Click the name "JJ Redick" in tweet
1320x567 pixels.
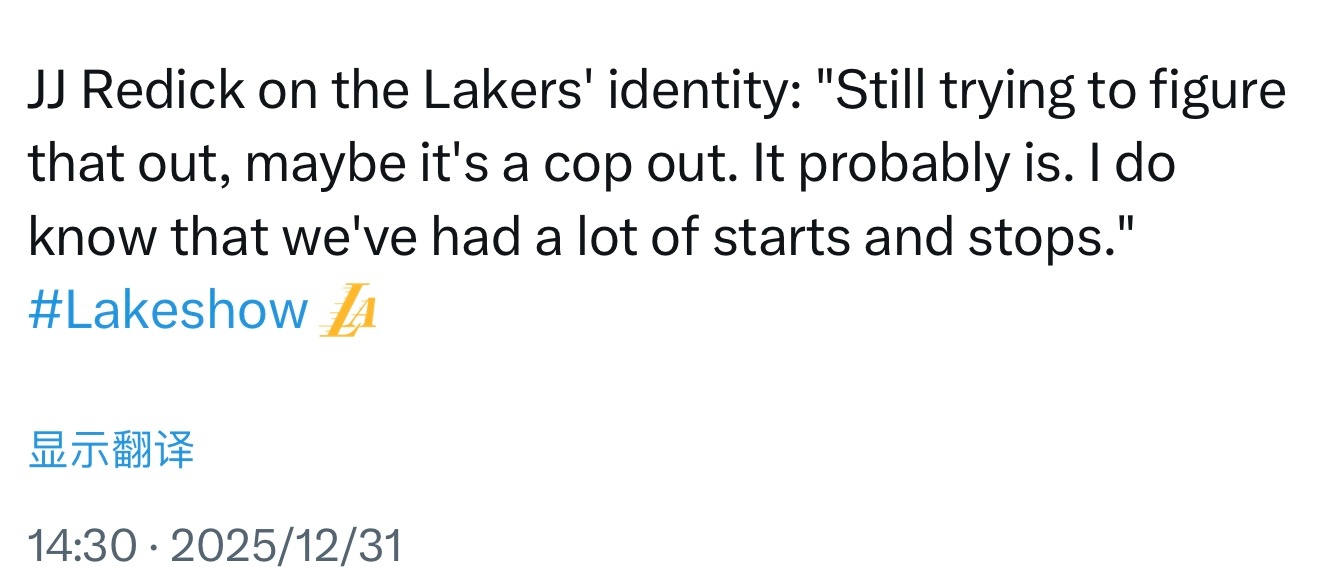tap(136, 93)
